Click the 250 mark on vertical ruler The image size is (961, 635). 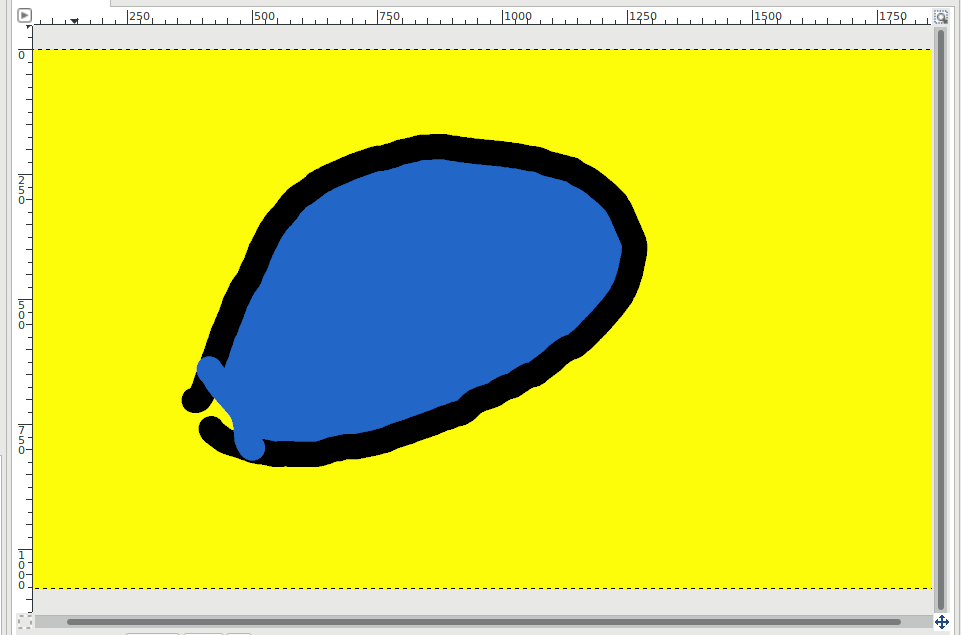21,190
